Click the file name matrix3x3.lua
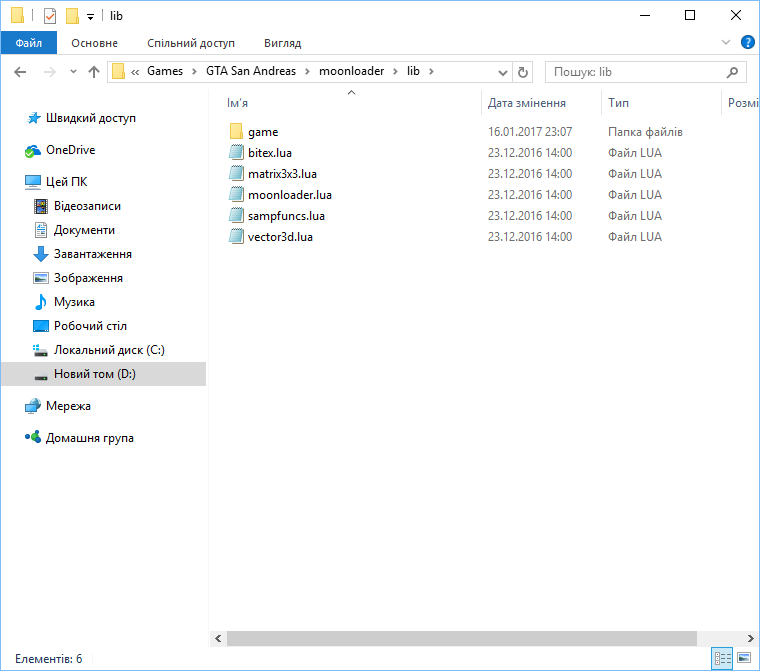Image resolution: width=760 pixels, height=671 pixels. click(x=282, y=174)
